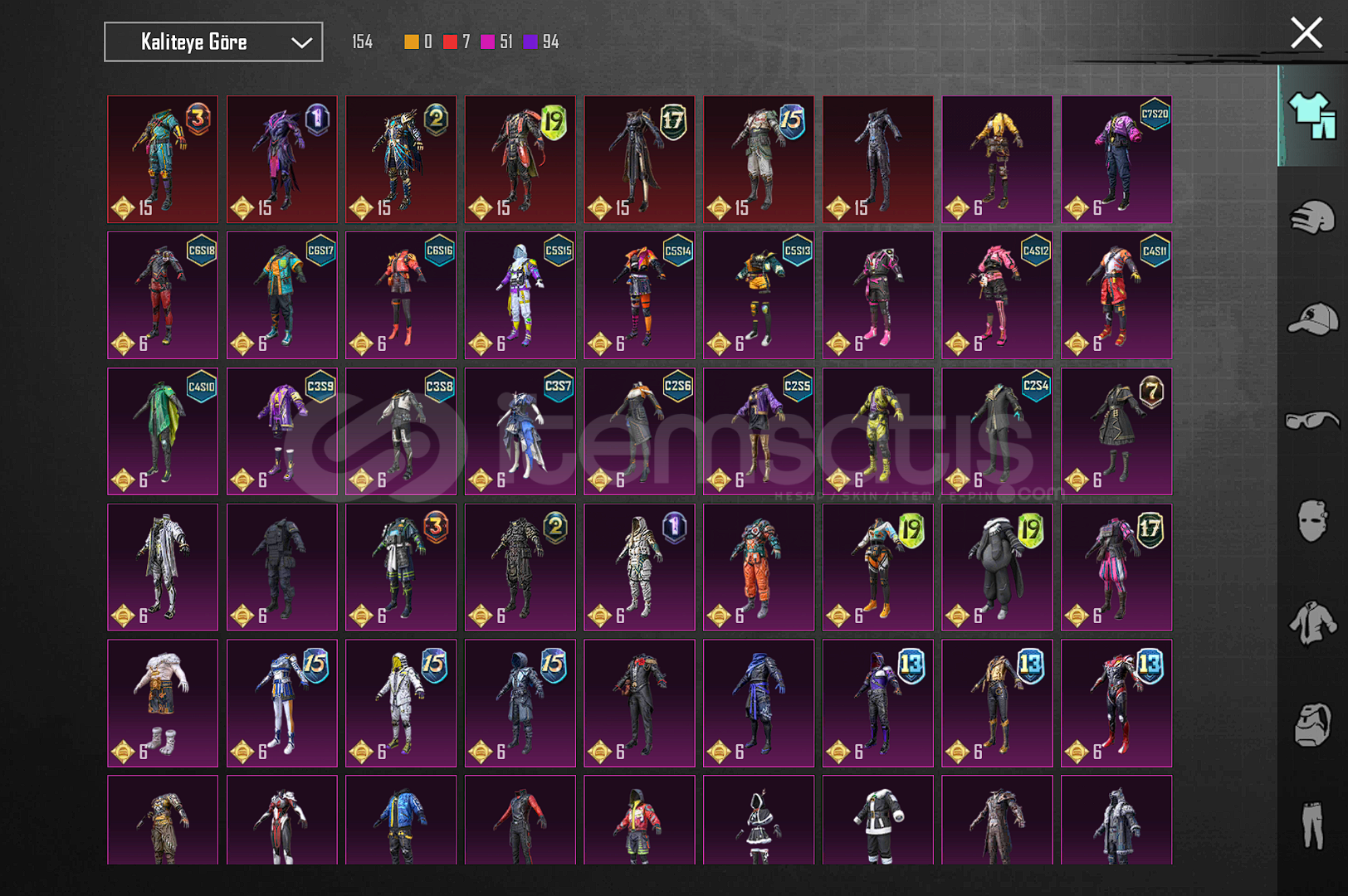Image resolution: width=1348 pixels, height=896 pixels.
Task: Select the cap headwear category icon
Action: click(x=1312, y=319)
